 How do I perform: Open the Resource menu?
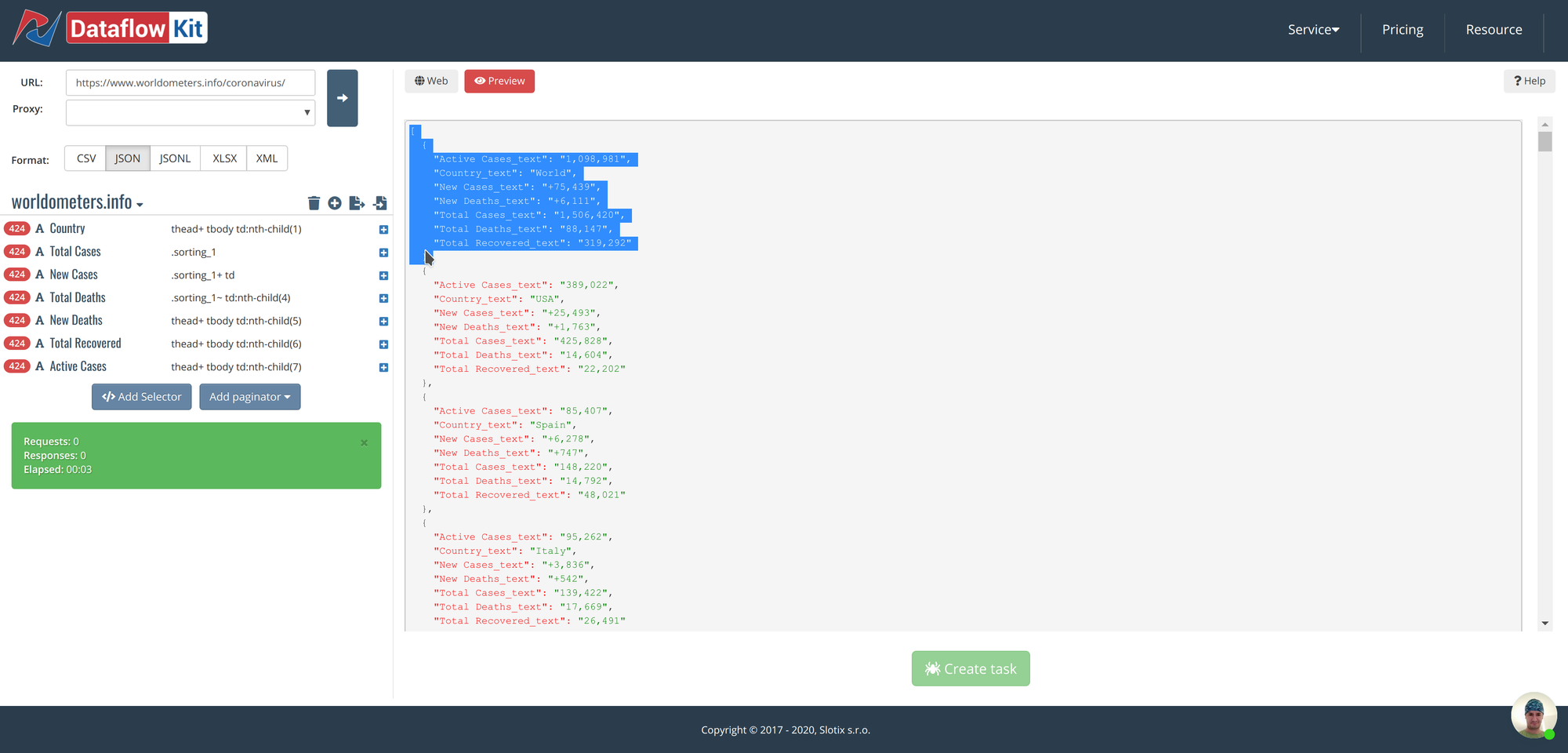tap(1494, 30)
